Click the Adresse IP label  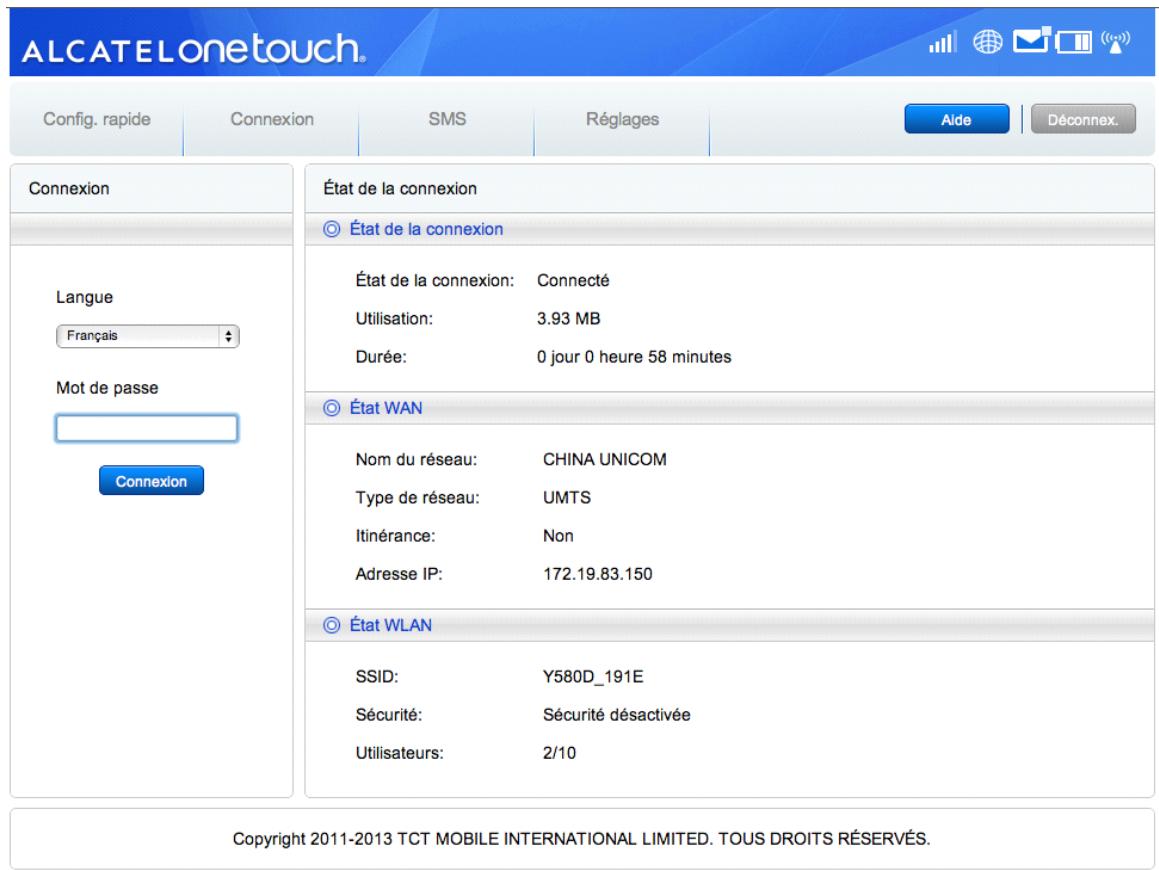click(x=398, y=574)
